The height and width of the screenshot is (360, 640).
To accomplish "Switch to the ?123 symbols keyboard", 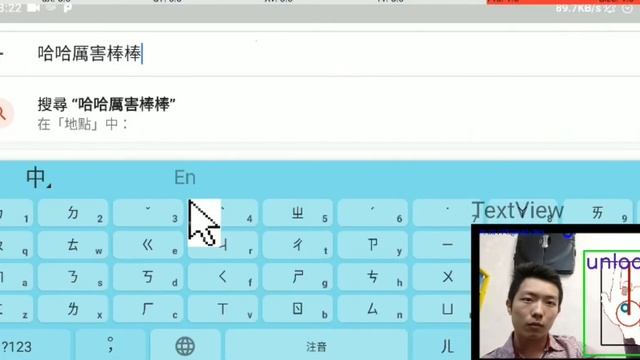I will [x=35, y=345].
